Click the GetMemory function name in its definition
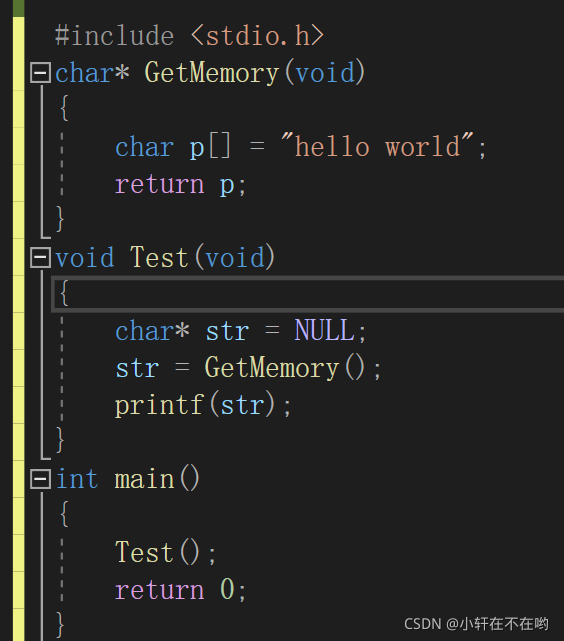The width and height of the screenshot is (564, 641). [212, 73]
